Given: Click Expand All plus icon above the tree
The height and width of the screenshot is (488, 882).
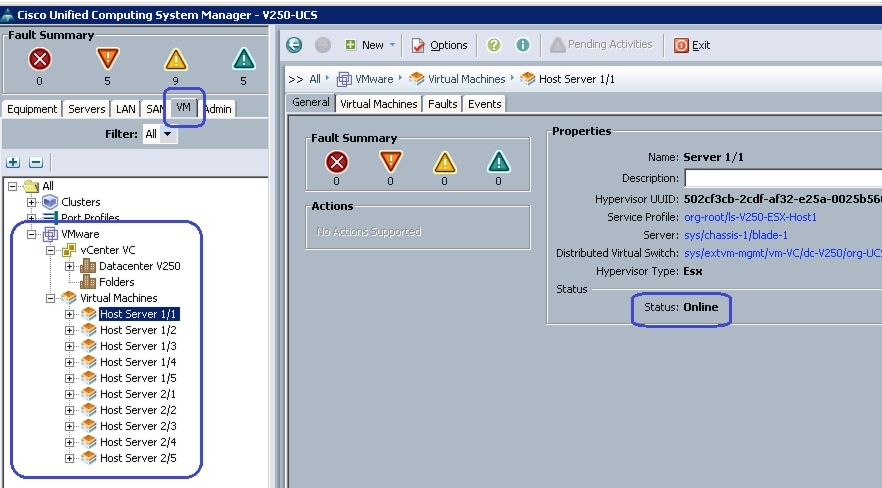Looking at the screenshot, I should tap(13, 162).
